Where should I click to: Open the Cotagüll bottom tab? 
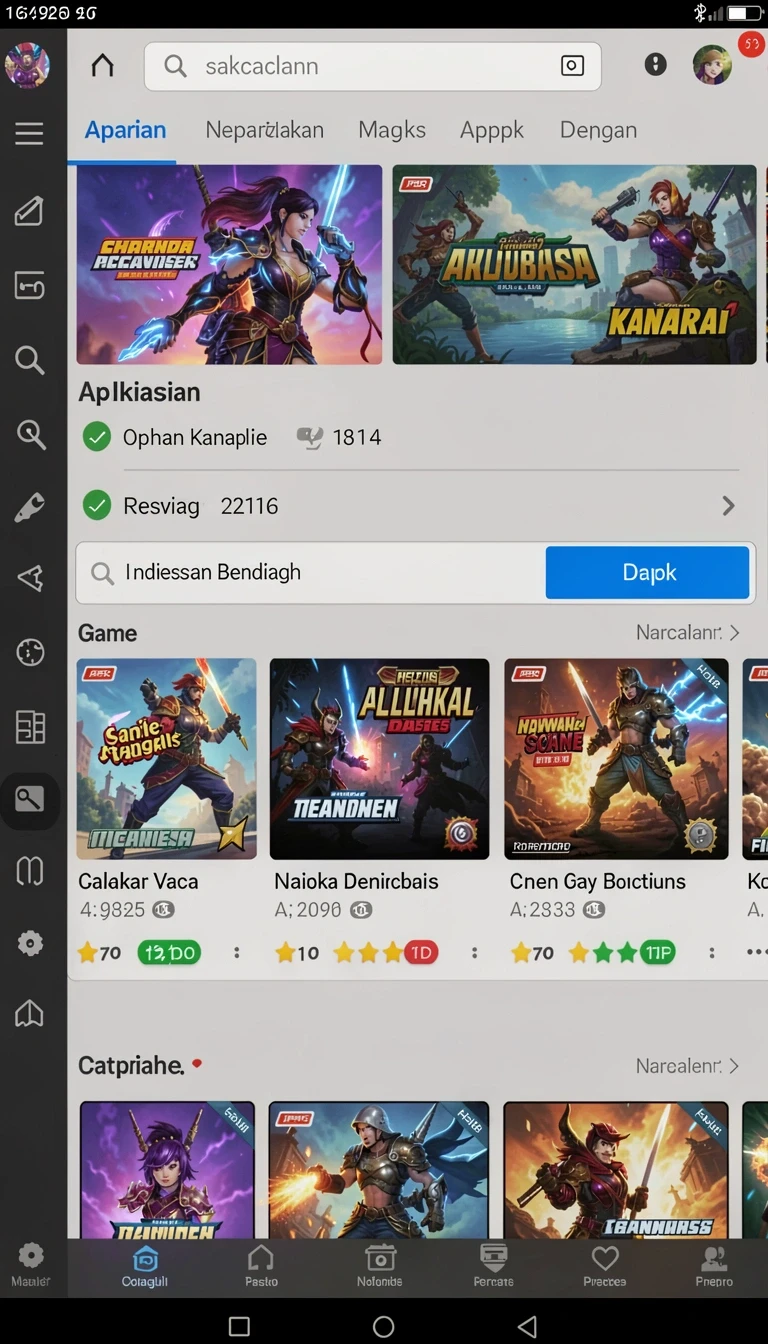(x=145, y=1266)
